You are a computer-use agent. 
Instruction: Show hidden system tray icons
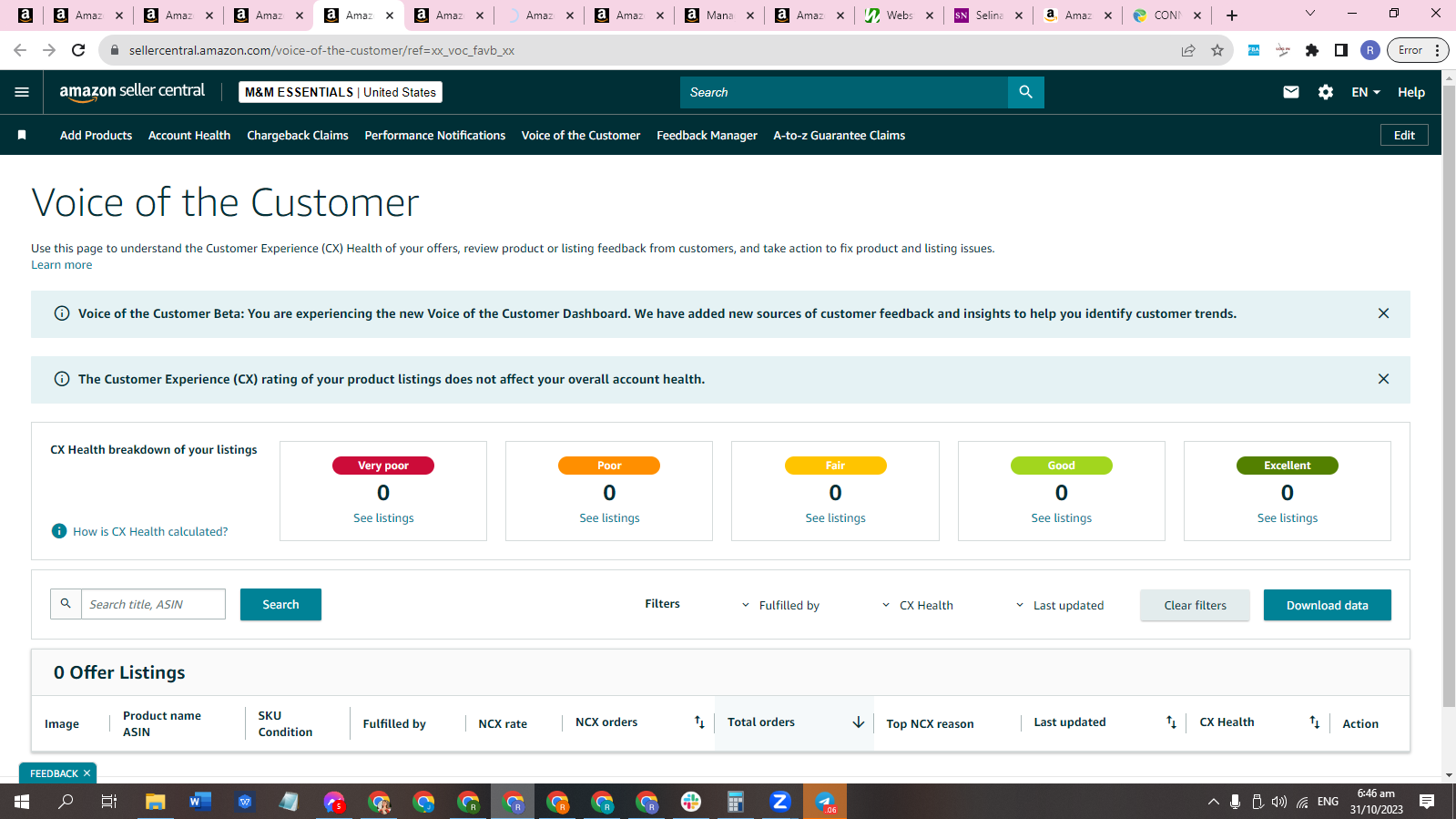[x=1213, y=802]
